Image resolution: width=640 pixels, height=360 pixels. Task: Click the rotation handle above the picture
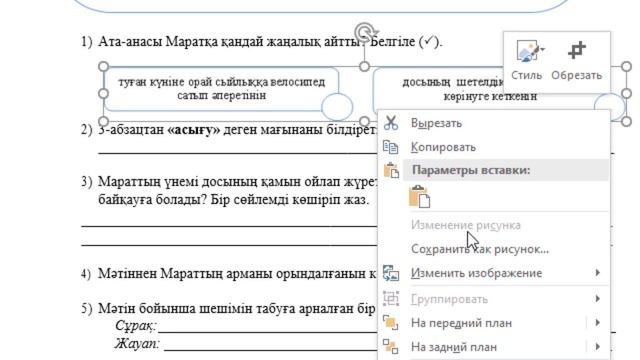365,31
